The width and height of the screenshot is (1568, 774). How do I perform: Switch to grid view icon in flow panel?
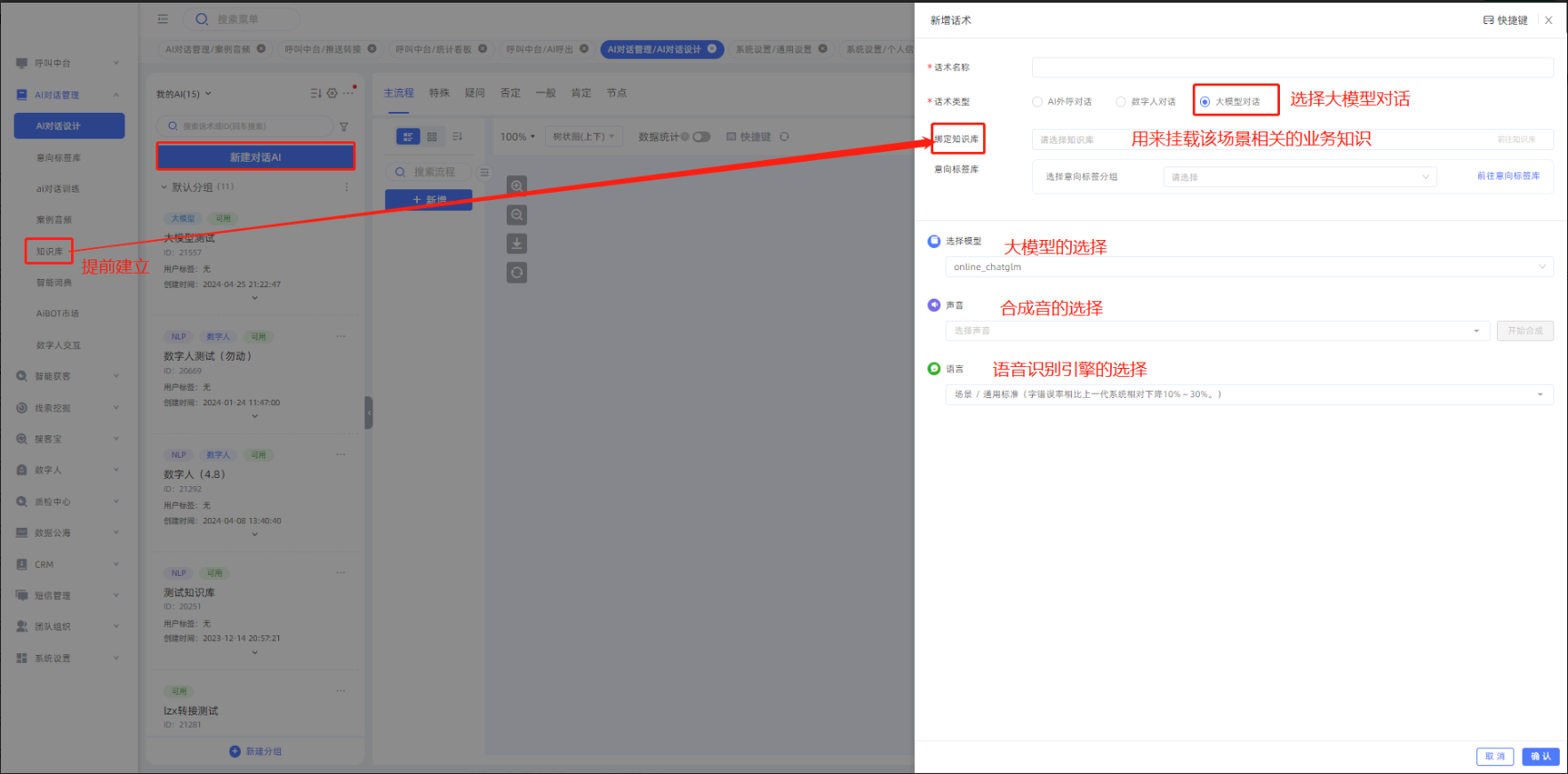[x=432, y=137]
